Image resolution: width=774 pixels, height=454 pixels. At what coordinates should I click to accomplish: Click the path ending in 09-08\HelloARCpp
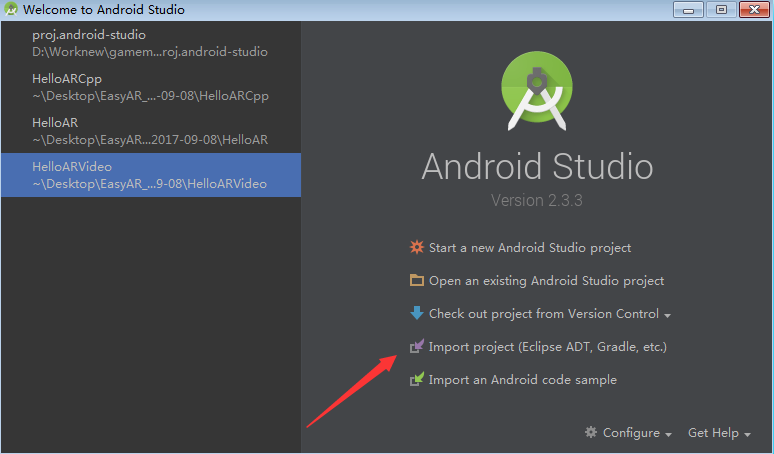point(151,96)
